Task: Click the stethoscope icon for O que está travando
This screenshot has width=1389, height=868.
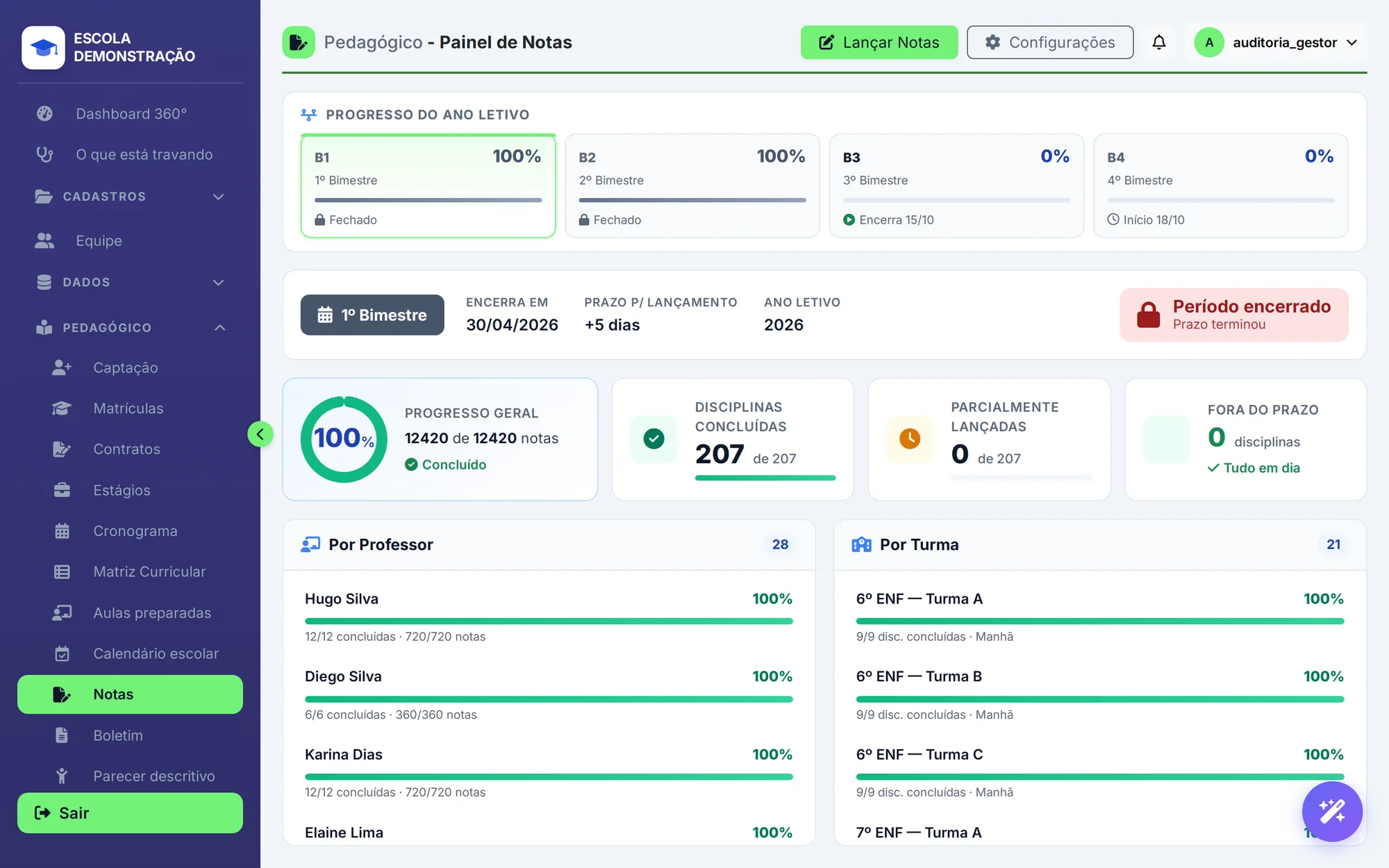Action: [44, 154]
